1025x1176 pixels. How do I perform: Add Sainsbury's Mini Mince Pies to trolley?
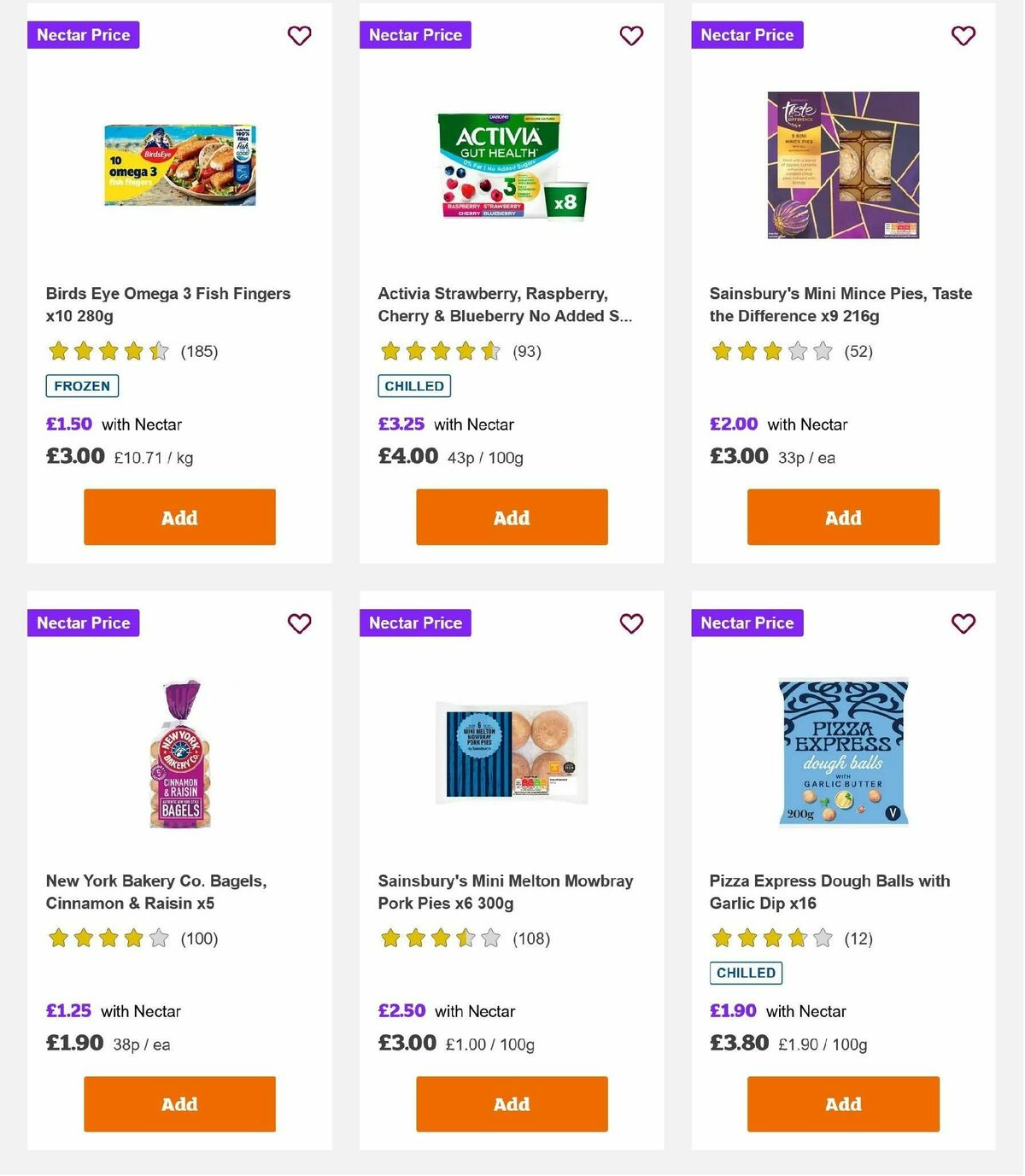tap(842, 517)
